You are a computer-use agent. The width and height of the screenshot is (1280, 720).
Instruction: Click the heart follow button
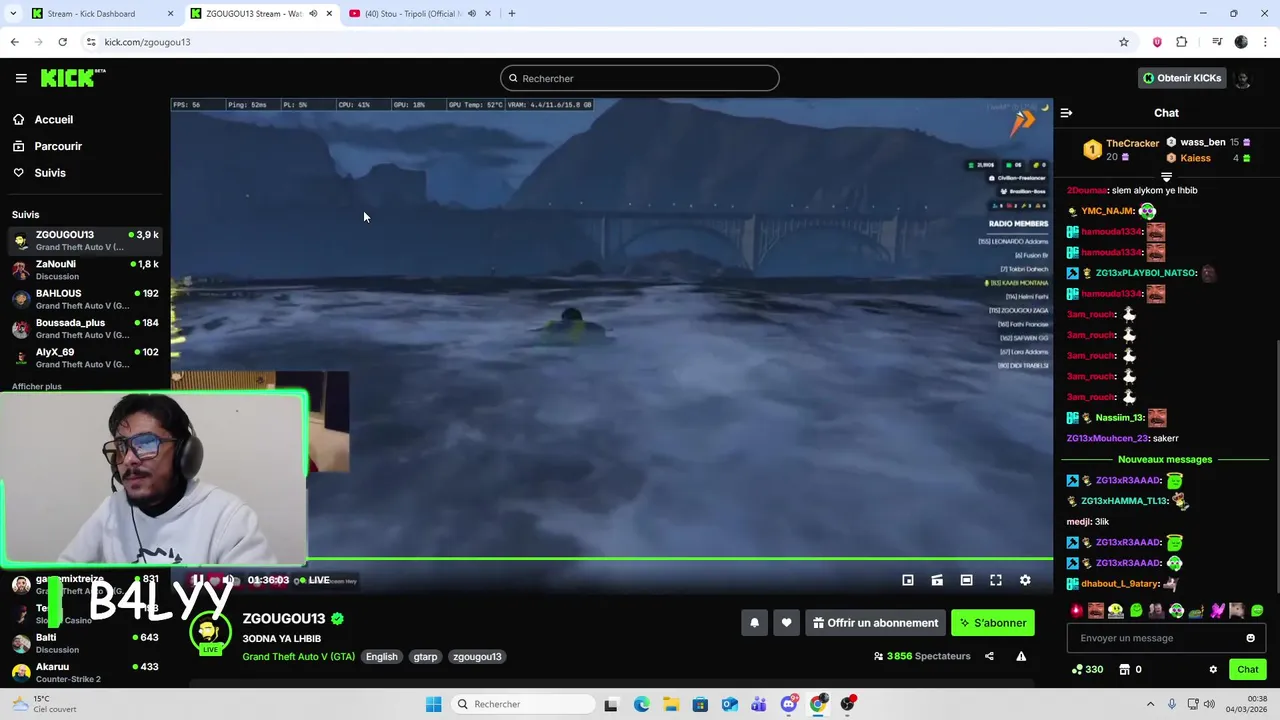click(x=786, y=623)
